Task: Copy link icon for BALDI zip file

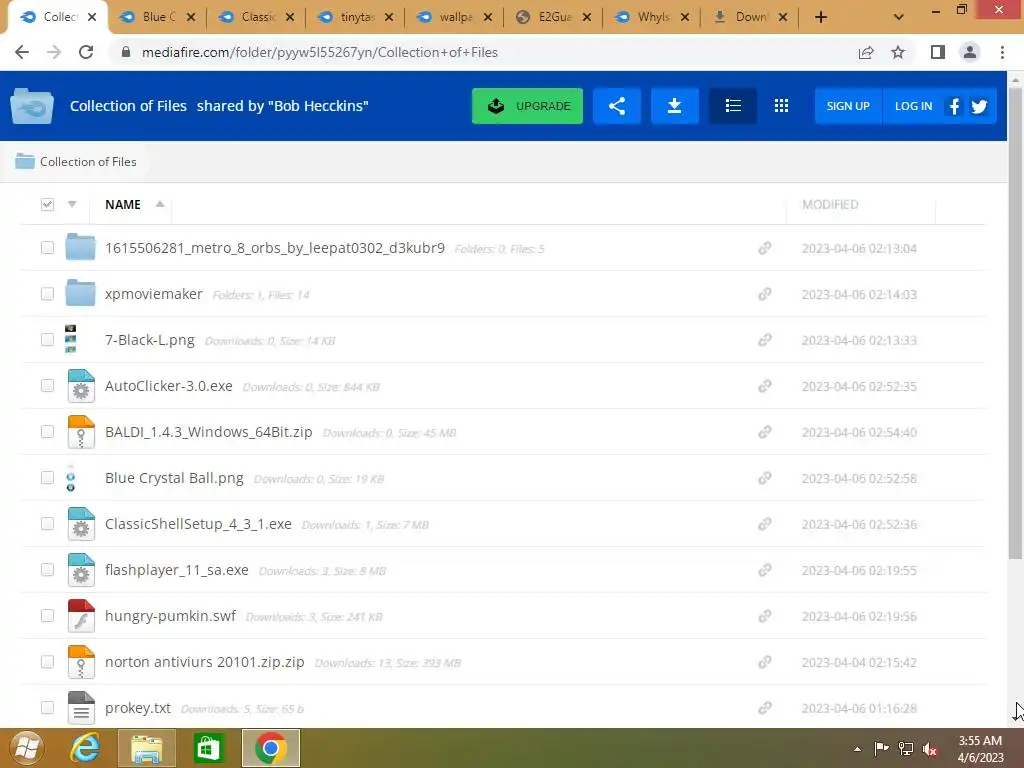Action: click(x=765, y=432)
